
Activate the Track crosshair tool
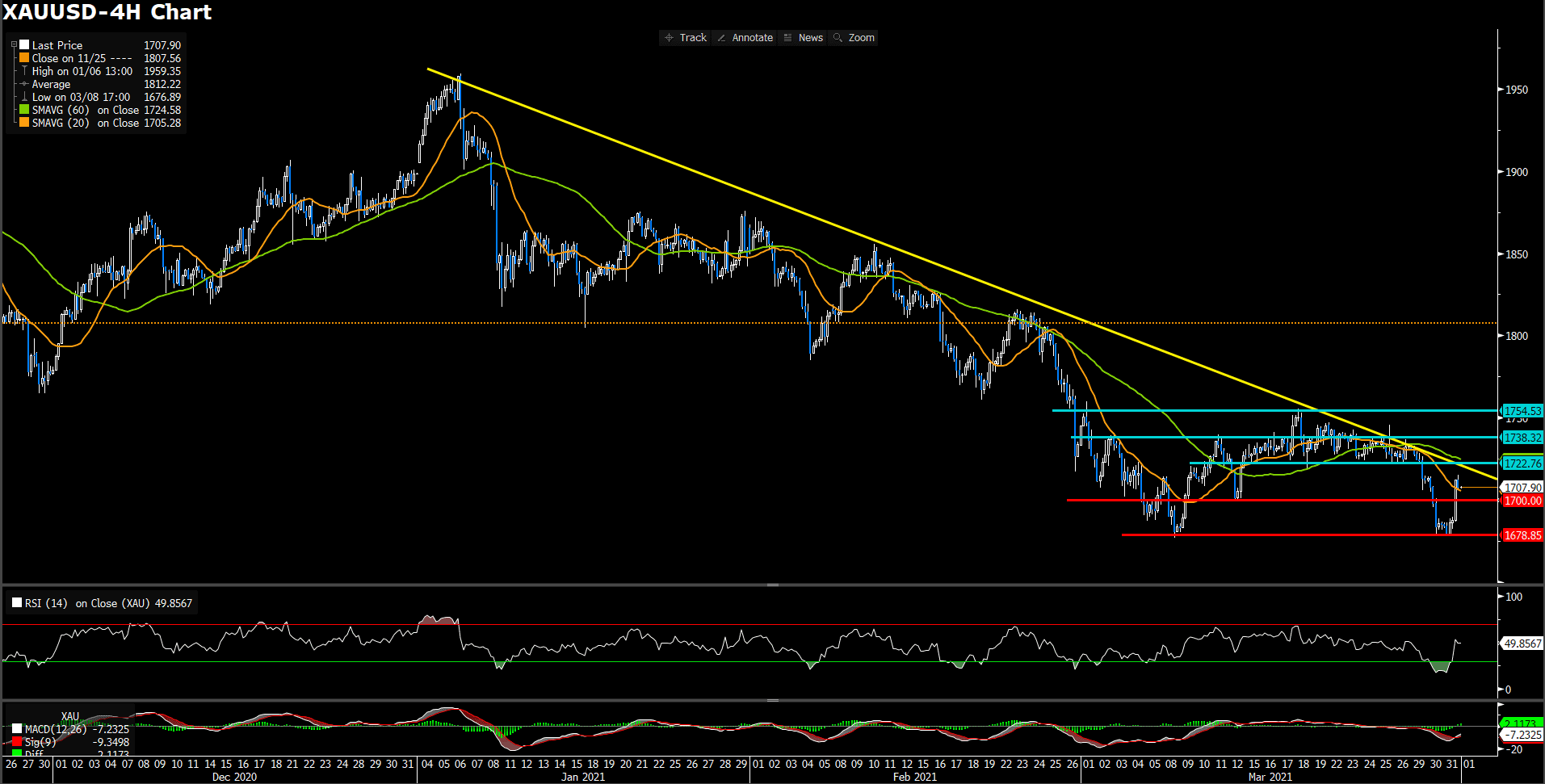pyautogui.click(x=685, y=38)
